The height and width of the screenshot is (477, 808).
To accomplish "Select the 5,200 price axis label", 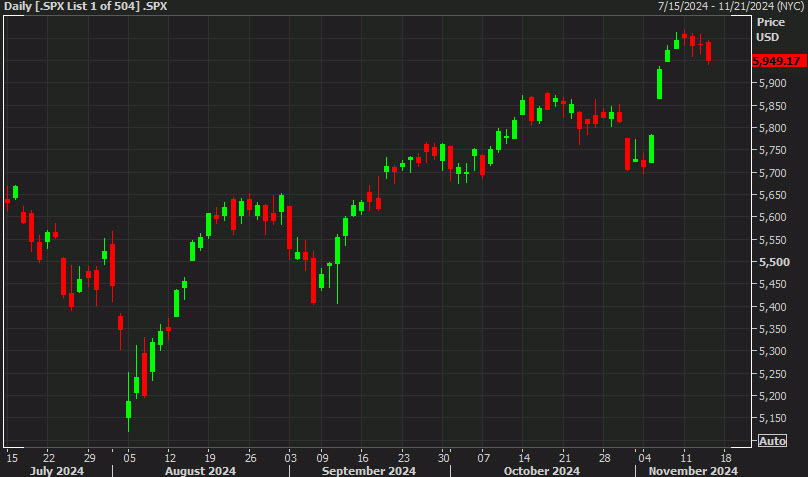I will pos(772,396).
